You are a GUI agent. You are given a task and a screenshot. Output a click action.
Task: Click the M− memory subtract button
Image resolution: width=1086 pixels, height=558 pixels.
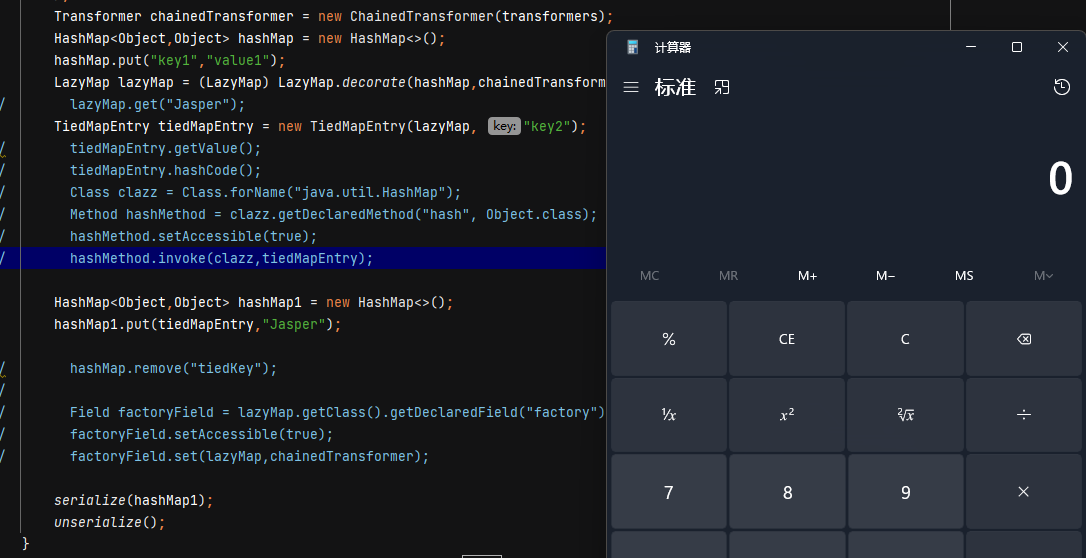pyautogui.click(x=885, y=276)
